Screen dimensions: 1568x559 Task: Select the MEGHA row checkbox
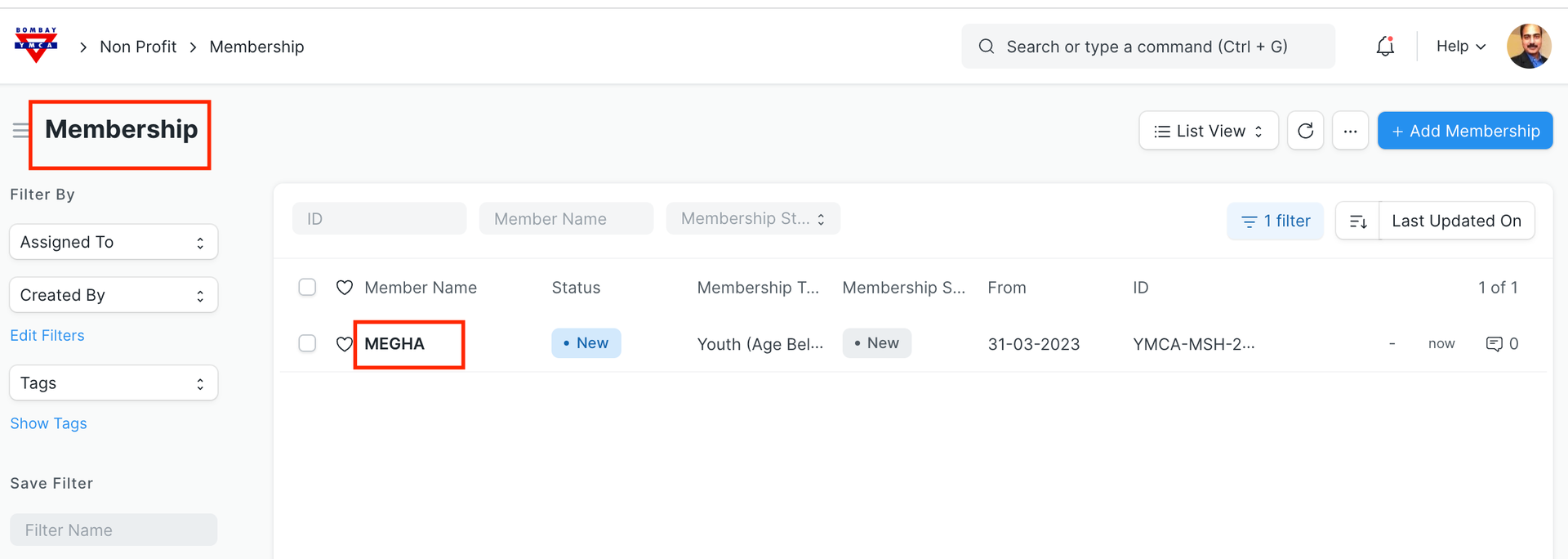pyautogui.click(x=307, y=343)
